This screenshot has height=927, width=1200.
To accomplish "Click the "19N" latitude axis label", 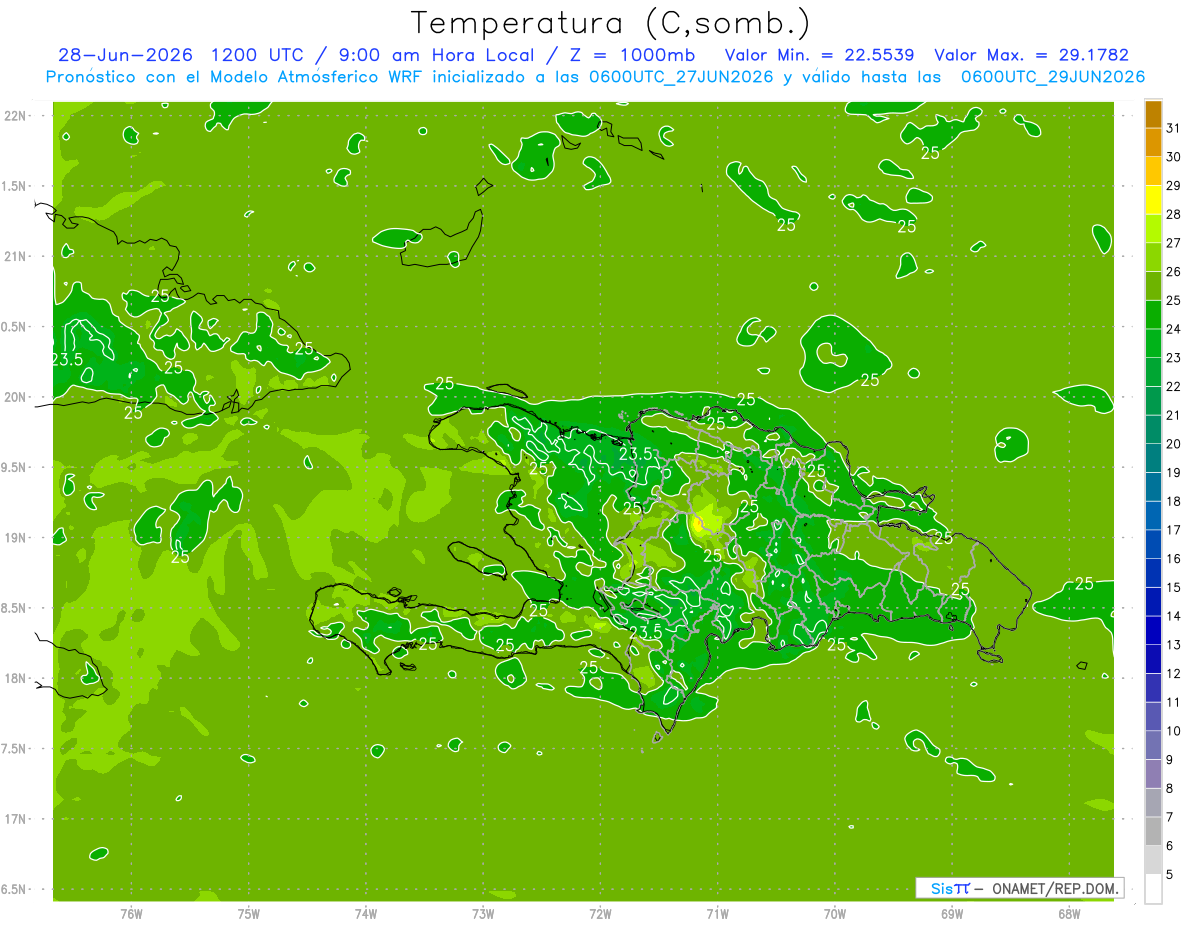I will click(x=15, y=538).
